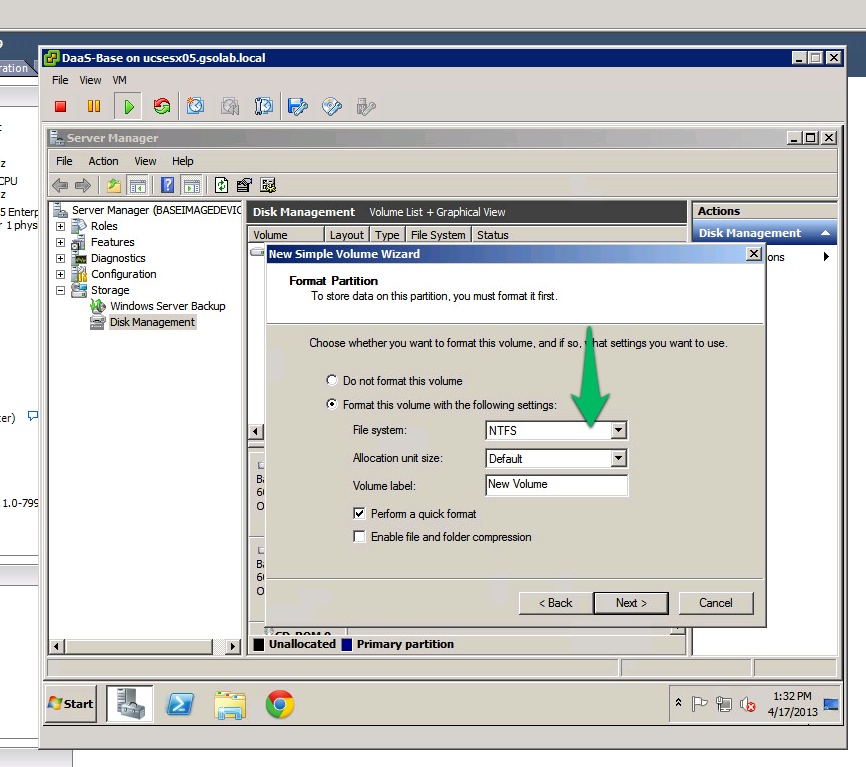Screen dimensions: 866x767
Task: Click the floppy connect icon in VM toolbar
Action: (298, 106)
